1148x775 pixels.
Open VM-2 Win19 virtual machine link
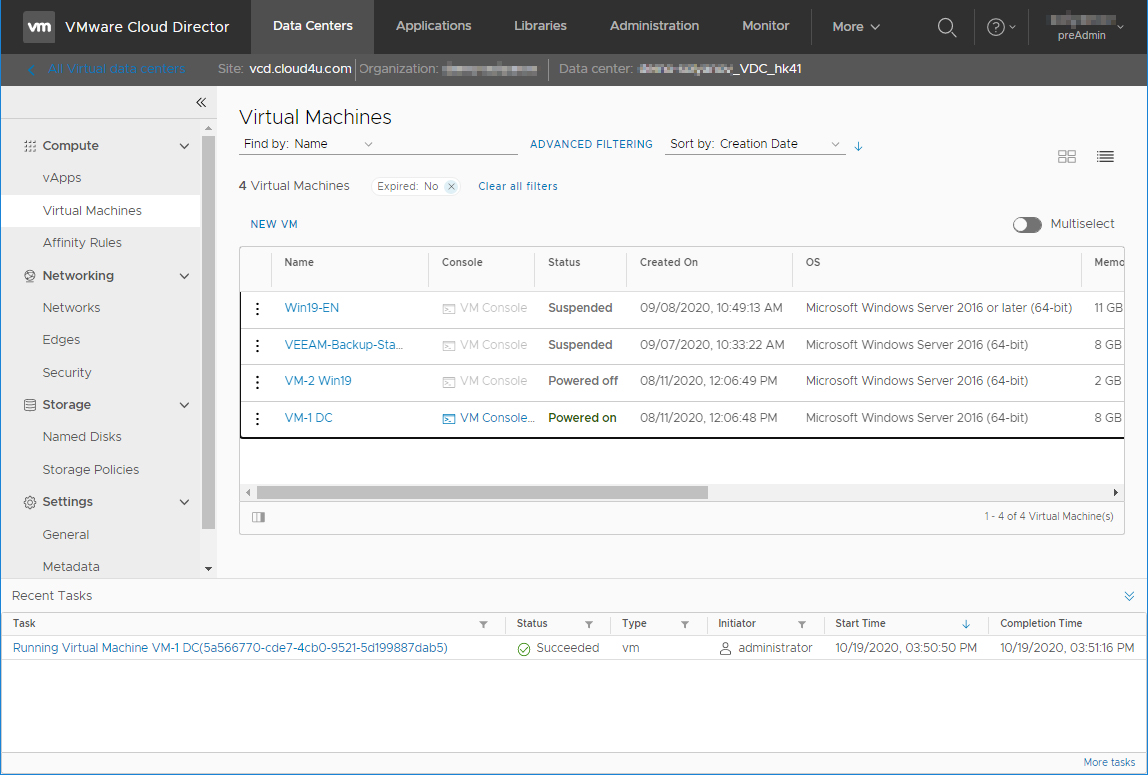(x=318, y=381)
